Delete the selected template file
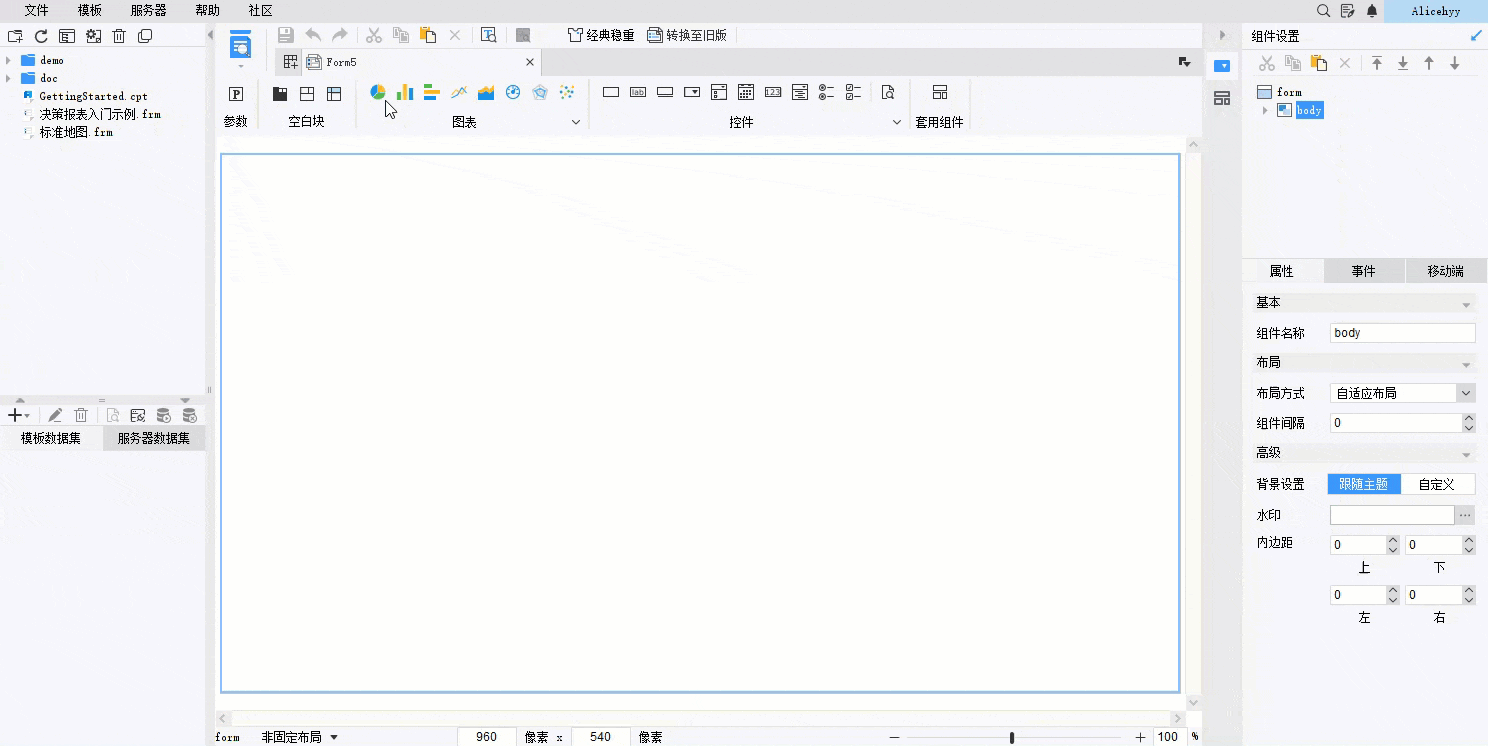1488x746 pixels. [x=119, y=36]
